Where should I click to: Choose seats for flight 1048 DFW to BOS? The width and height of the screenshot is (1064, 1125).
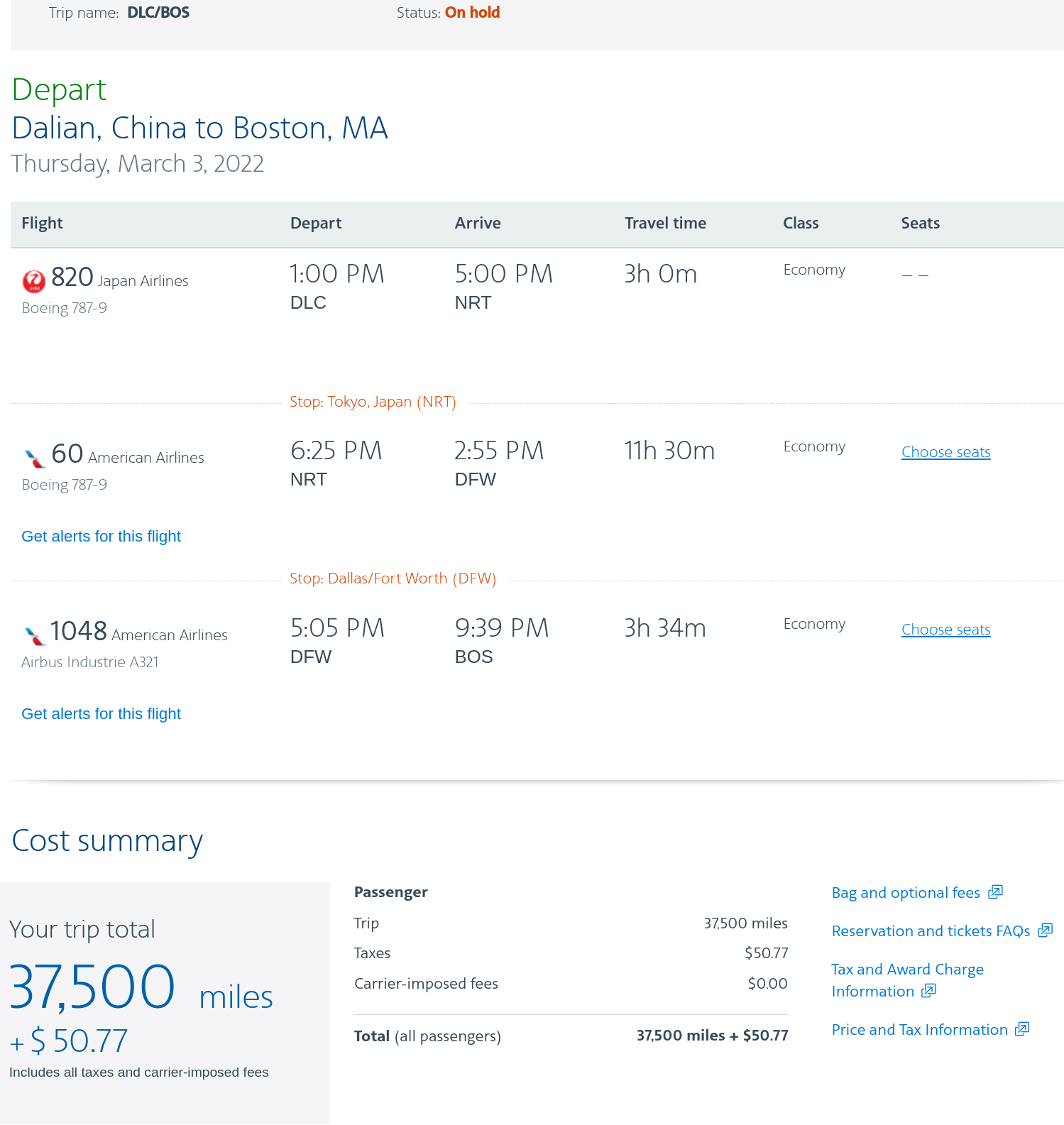[945, 630]
